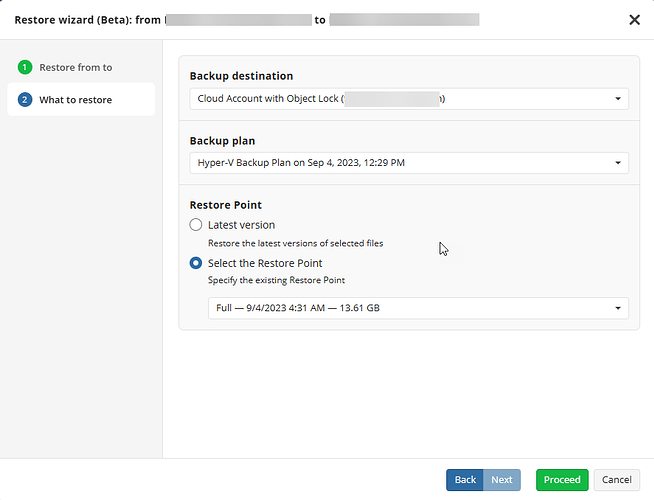Close the Restore wizard with the X
Image resolution: width=654 pixels, height=500 pixels.
[634, 19]
